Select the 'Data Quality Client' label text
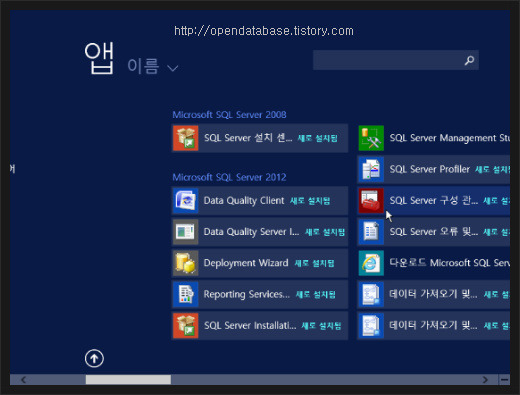The image size is (520, 395). pos(244,201)
